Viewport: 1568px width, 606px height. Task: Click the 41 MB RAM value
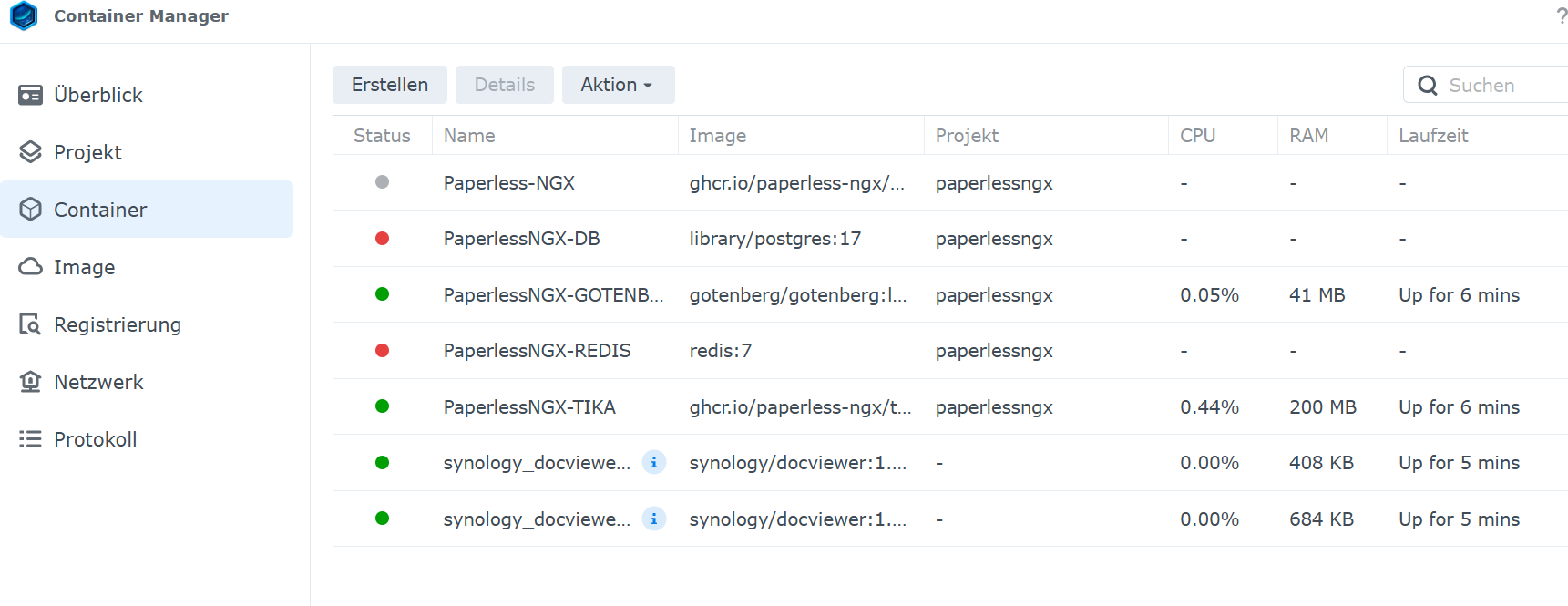pyautogui.click(x=1317, y=295)
